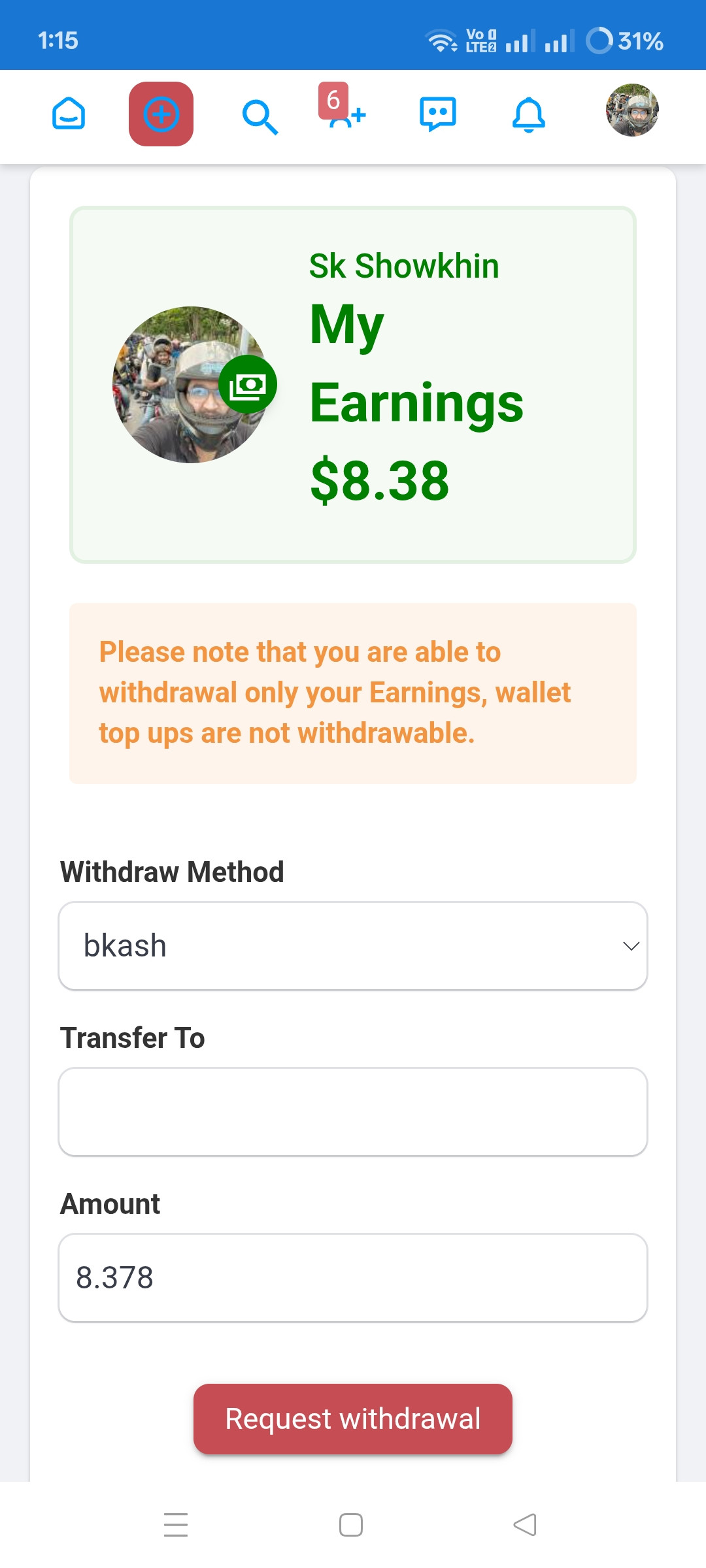706x1568 pixels.
Task: Open notifications bell icon
Action: pyautogui.click(x=528, y=115)
